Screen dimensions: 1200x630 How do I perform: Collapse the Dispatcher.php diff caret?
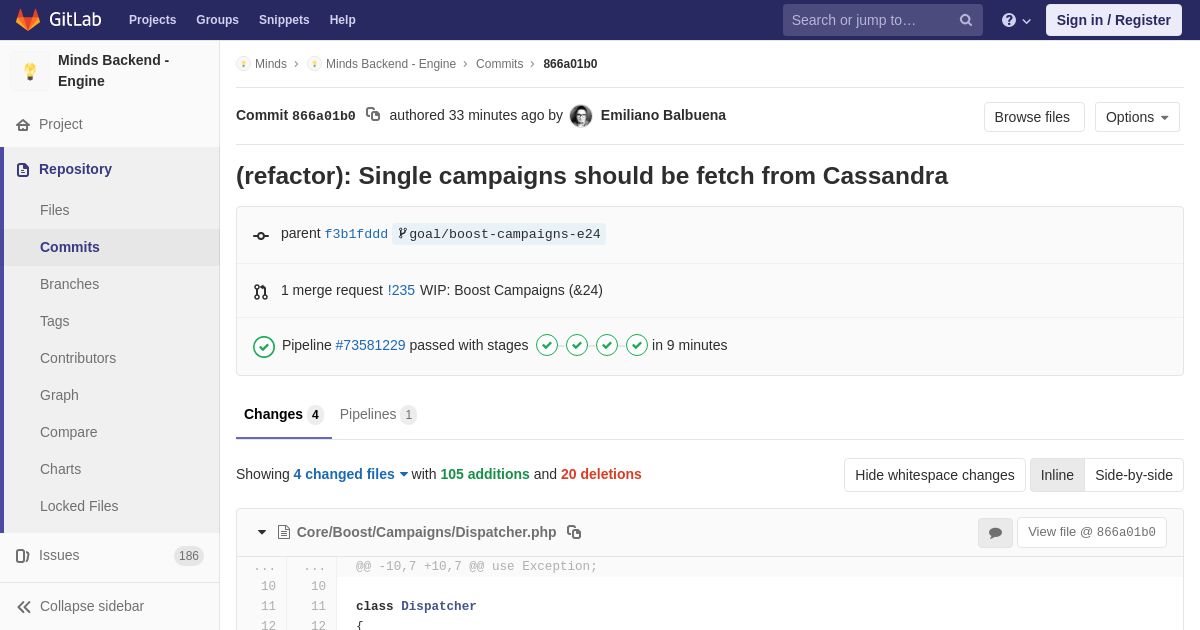tap(262, 532)
